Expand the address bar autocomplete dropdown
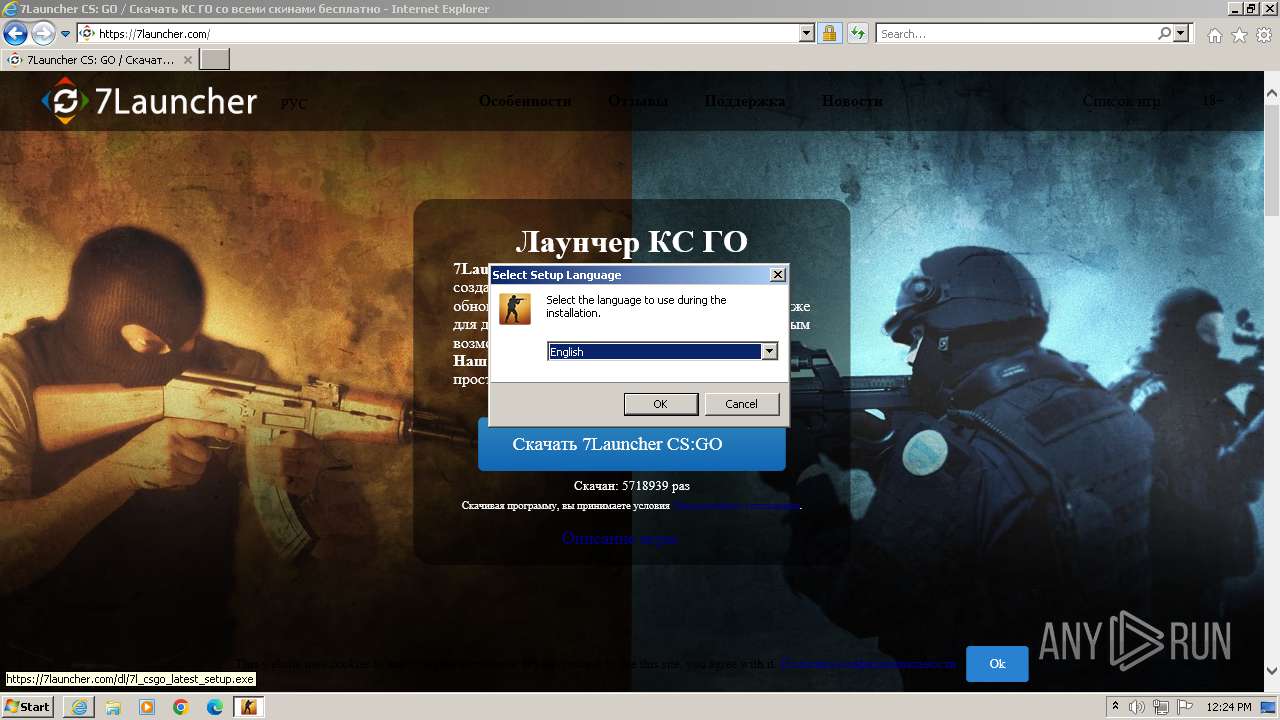 pos(807,34)
